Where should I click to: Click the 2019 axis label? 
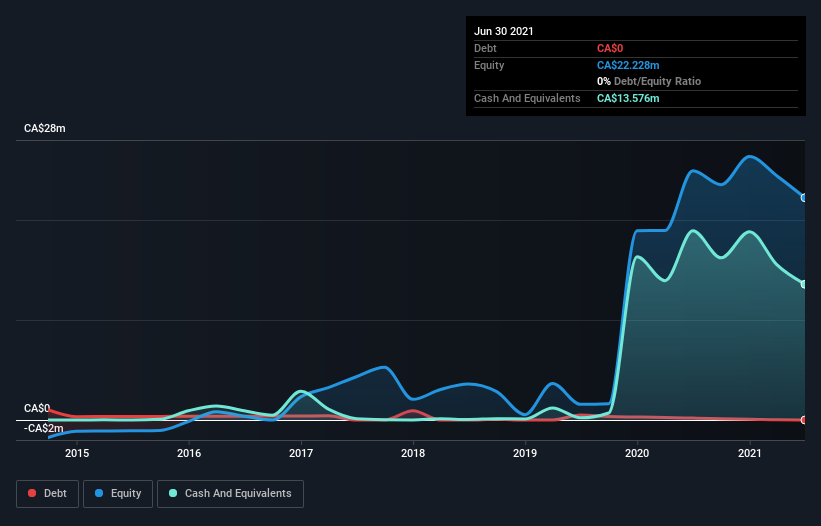pos(525,453)
